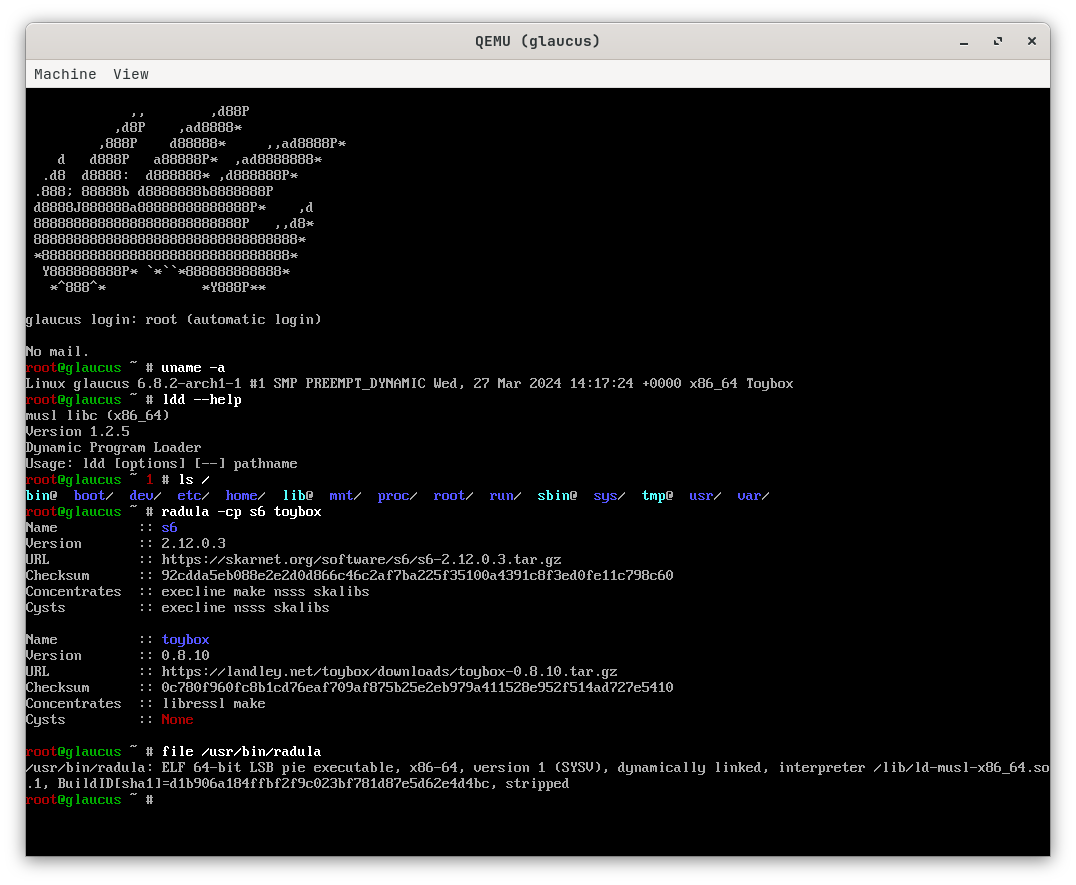Click the red exit status '1' in prompt
This screenshot has height=885, width=1076.
pyautogui.click(x=149, y=480)
